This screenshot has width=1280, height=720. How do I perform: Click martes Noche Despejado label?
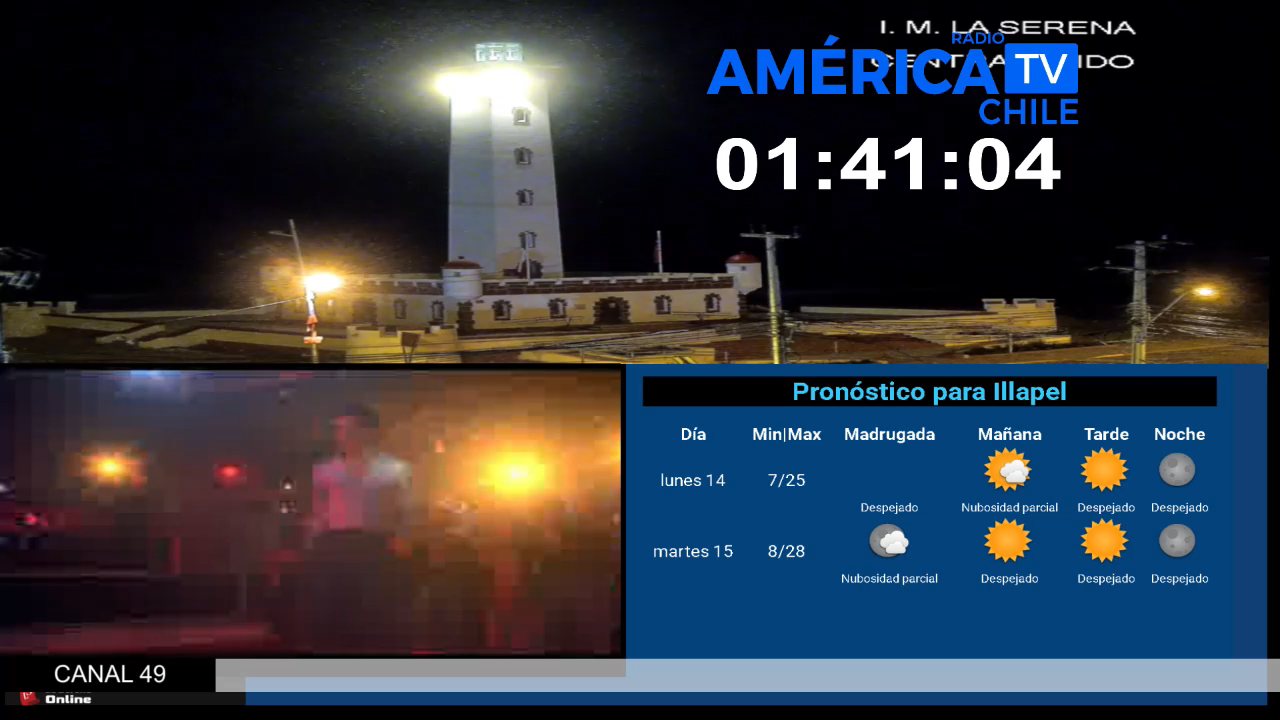(x=1180, y=579)
